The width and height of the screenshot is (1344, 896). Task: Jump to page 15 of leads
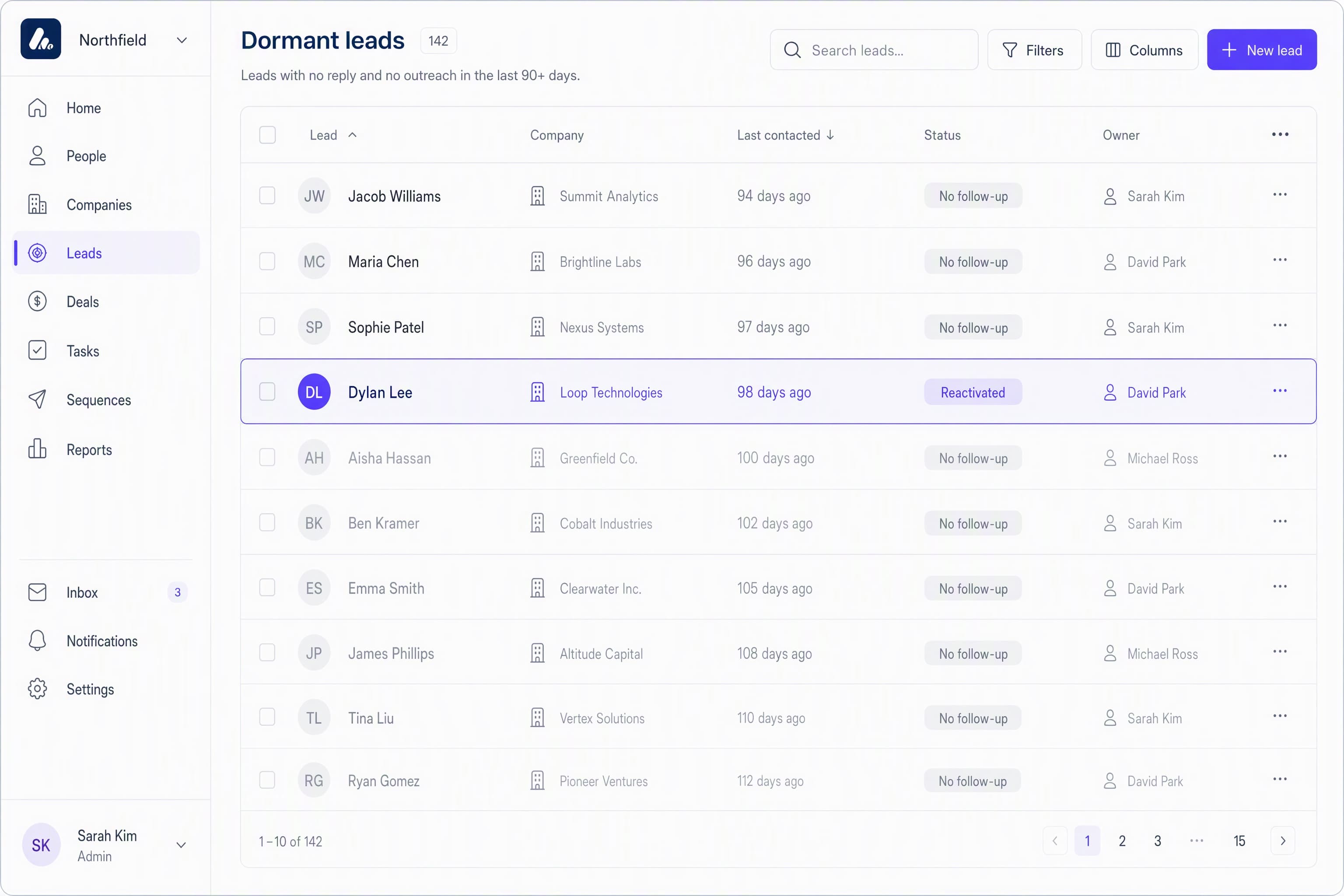pos(1239,841)
